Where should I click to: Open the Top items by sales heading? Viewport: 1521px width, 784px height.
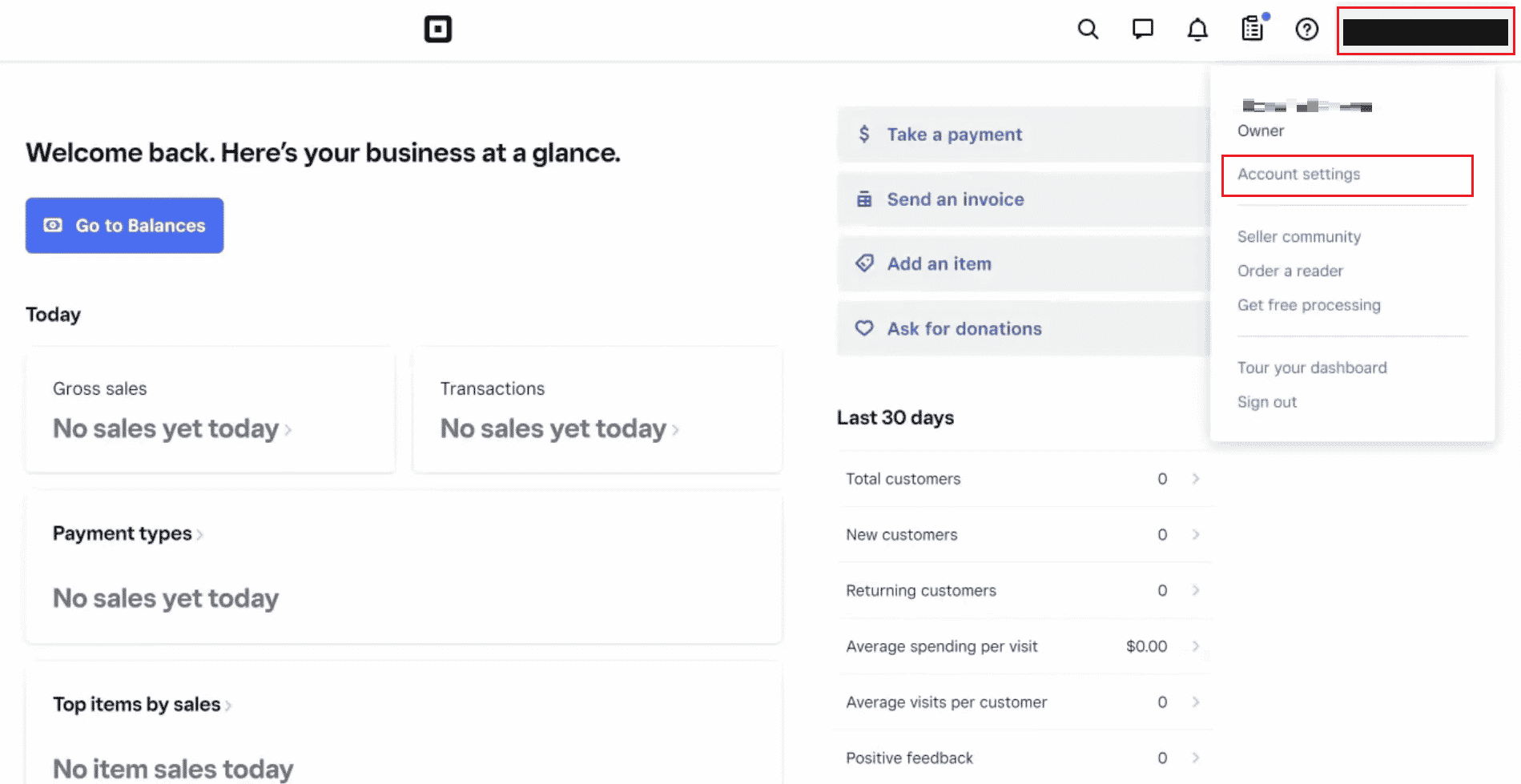point(142,704)
